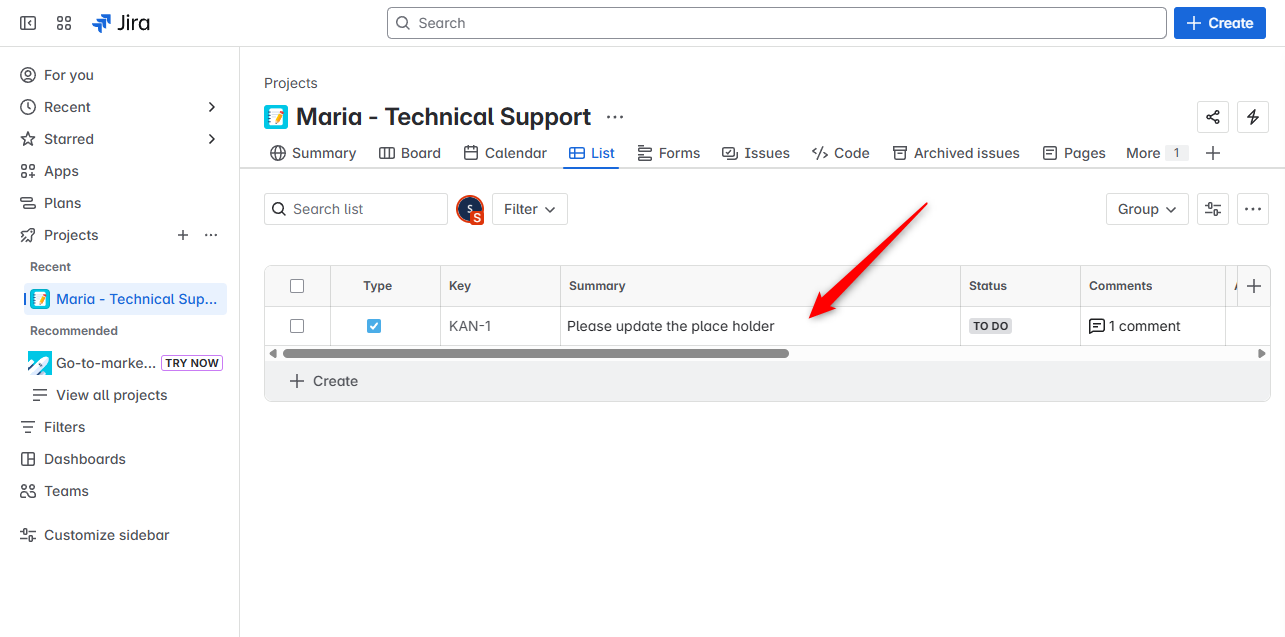Viewport: 1285px width, 637px height.
Task: Click the user avatar filter icon
Action: (470, 209)
